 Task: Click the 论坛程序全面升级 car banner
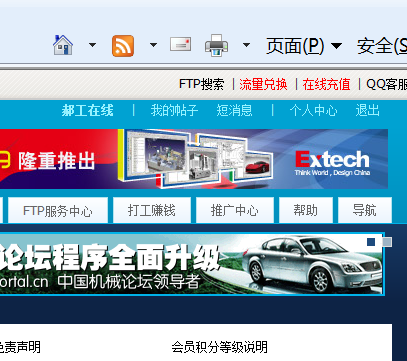point(192,264)
